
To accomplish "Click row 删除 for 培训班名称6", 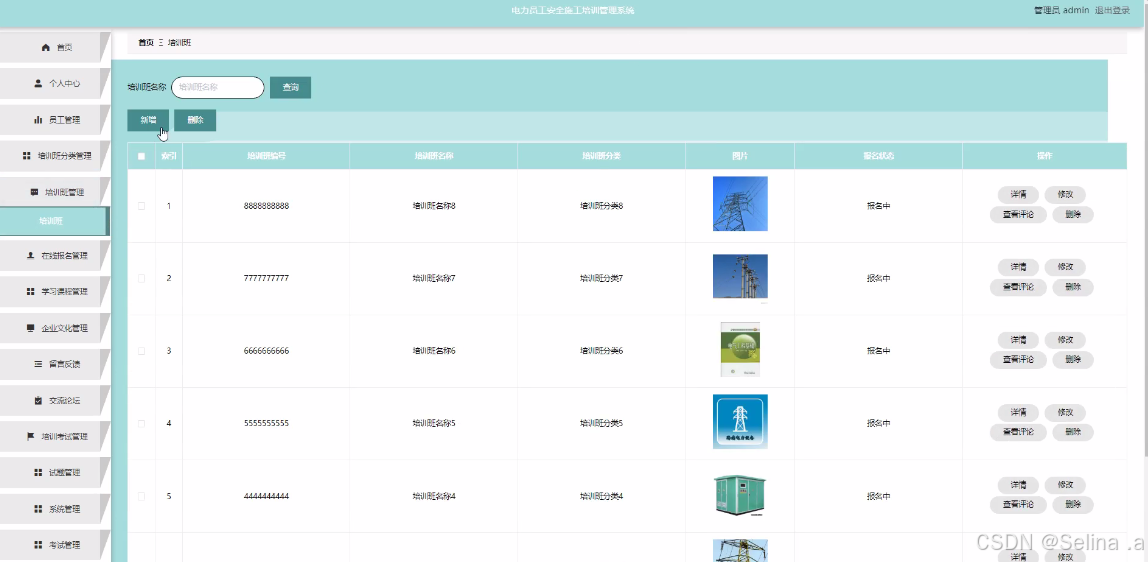I will [1073, 359].
